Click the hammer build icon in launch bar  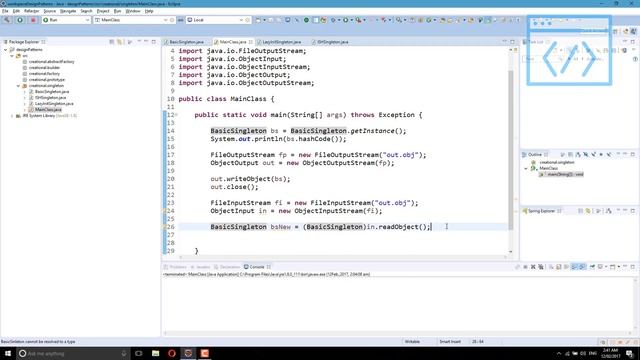[x=7, y=20]
